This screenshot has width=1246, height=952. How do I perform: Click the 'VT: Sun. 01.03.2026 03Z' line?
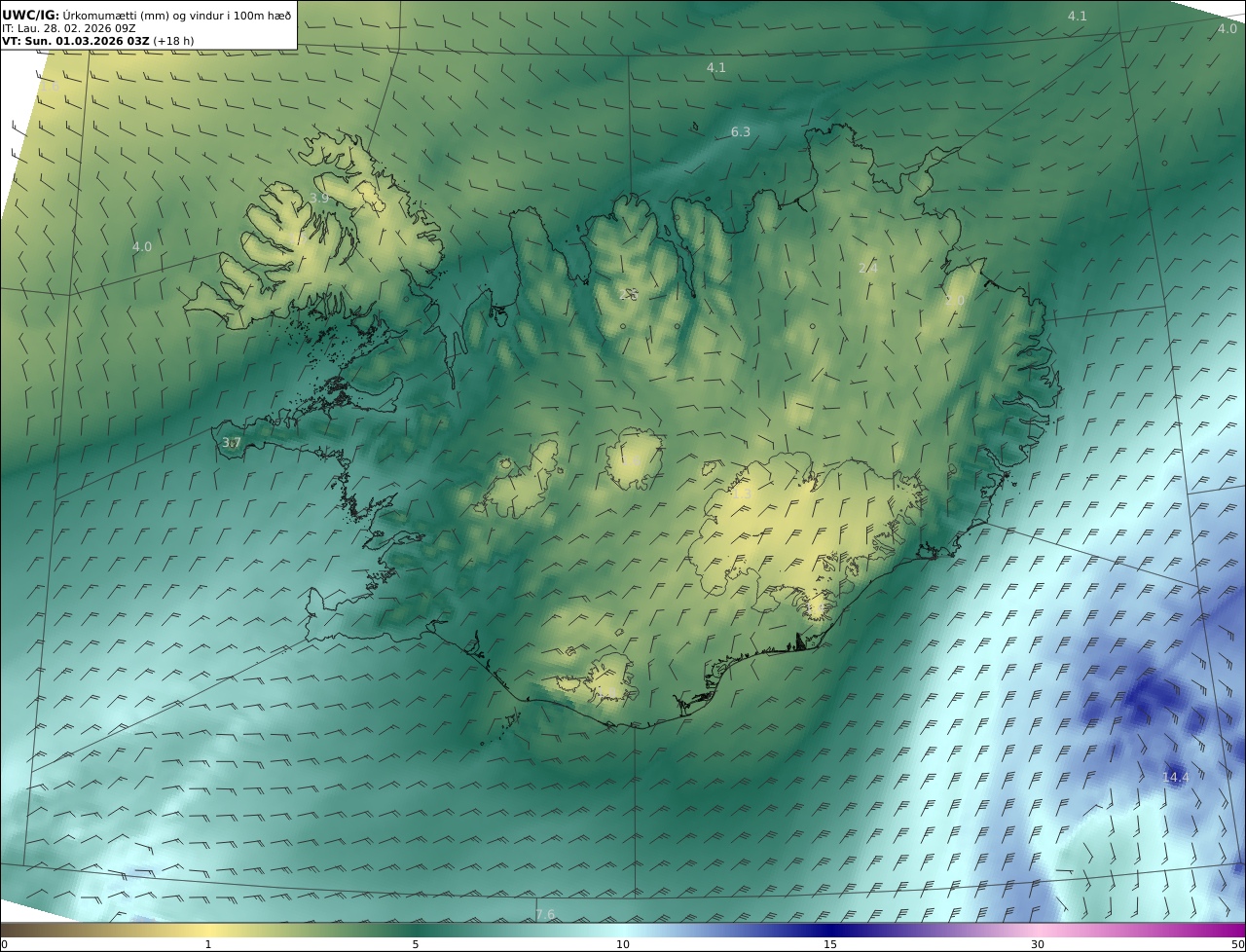(x=97, y=41)
